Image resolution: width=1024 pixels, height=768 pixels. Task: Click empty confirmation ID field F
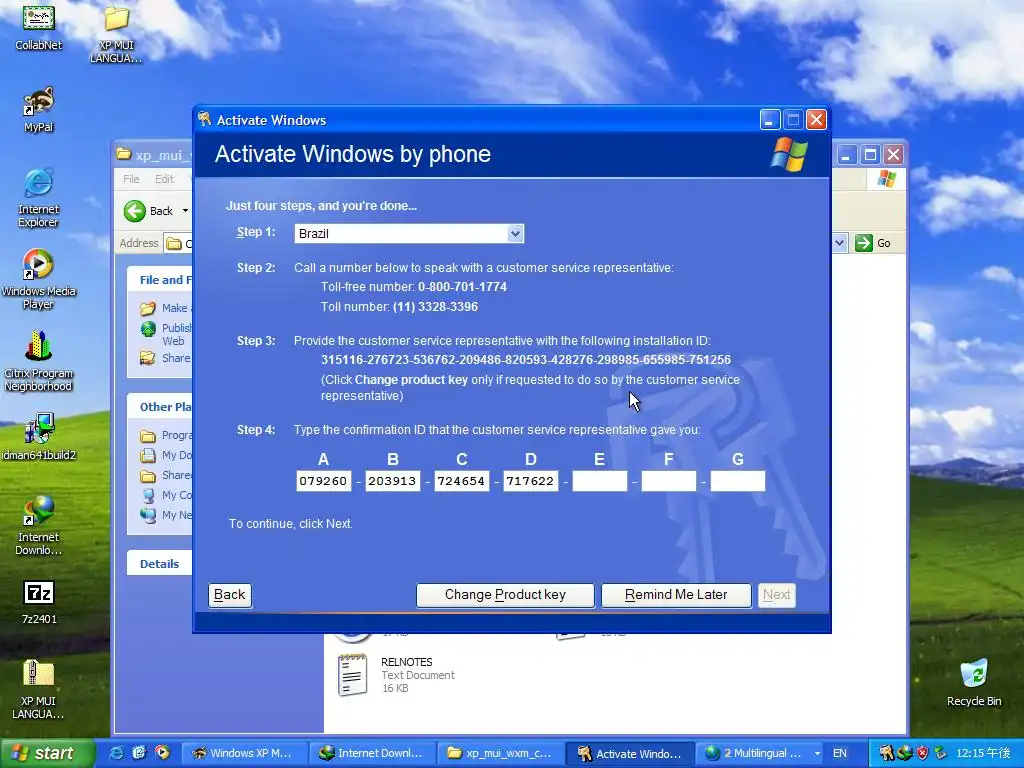pyautogui.click(x=669, y=481)
